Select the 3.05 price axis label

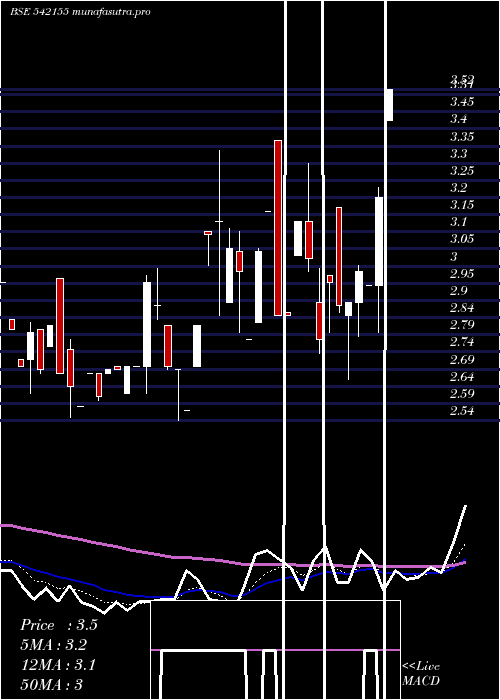pos(462,239)
